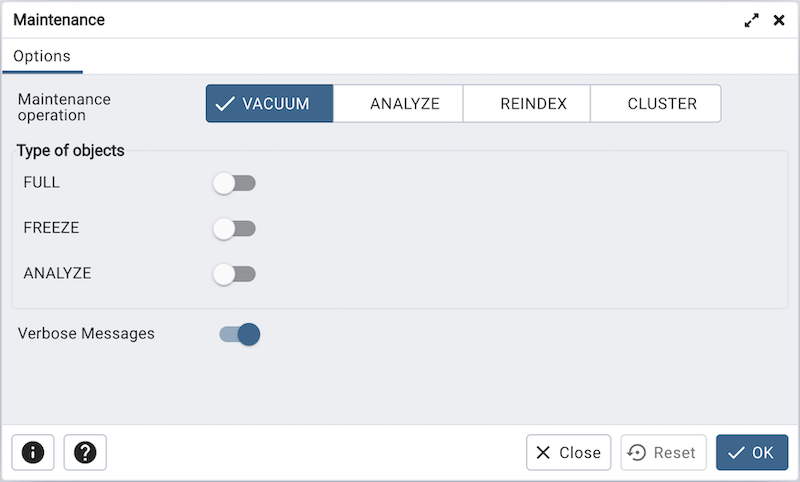Select the VACUUM maintenance operation
800x482 pixels.
tap(269, 103)
